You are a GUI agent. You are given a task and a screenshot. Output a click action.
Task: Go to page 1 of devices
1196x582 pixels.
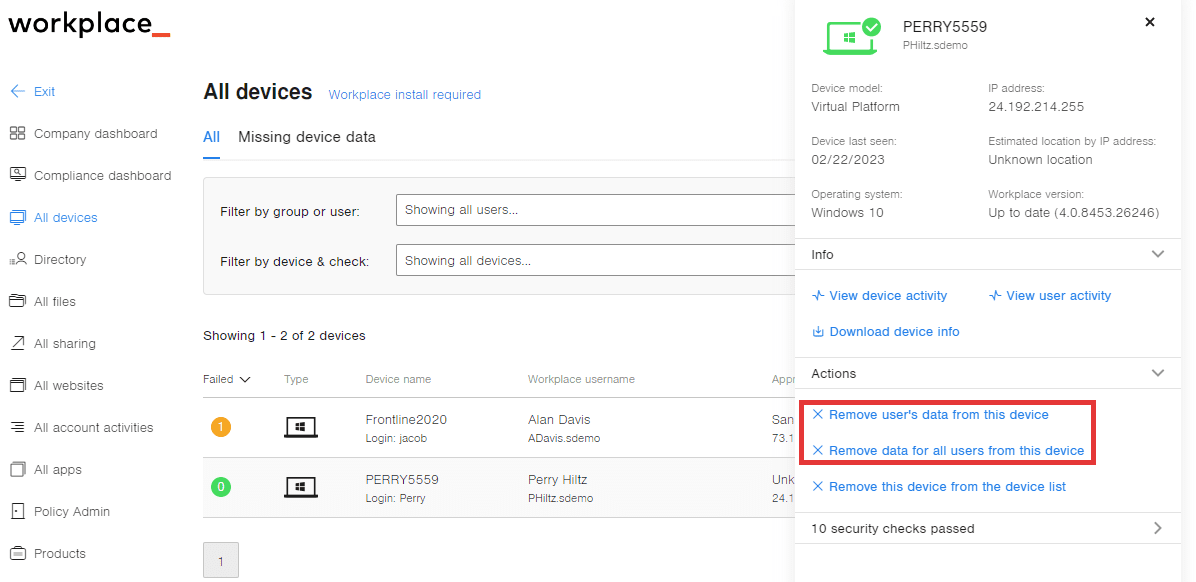221,560
